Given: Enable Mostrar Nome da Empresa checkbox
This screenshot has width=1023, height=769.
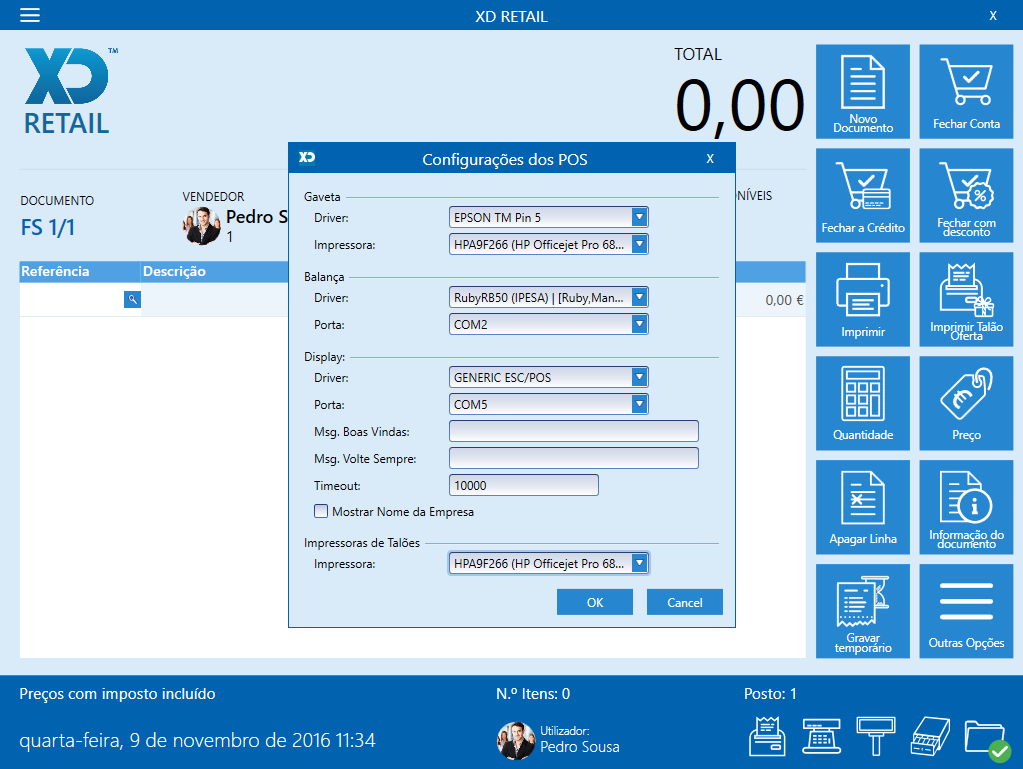Looking at the screenshot, I should point(321,511).
